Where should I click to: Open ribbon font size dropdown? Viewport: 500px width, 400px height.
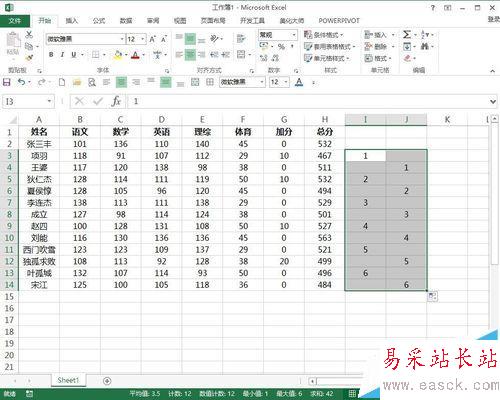pos(143,39)
